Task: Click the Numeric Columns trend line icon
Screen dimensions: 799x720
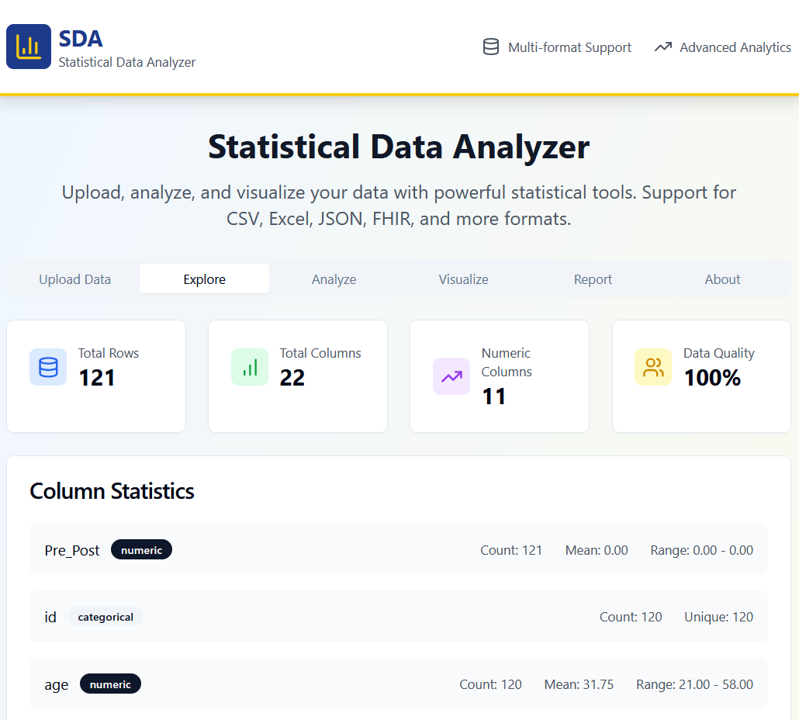Action: (x=451, y=377)
